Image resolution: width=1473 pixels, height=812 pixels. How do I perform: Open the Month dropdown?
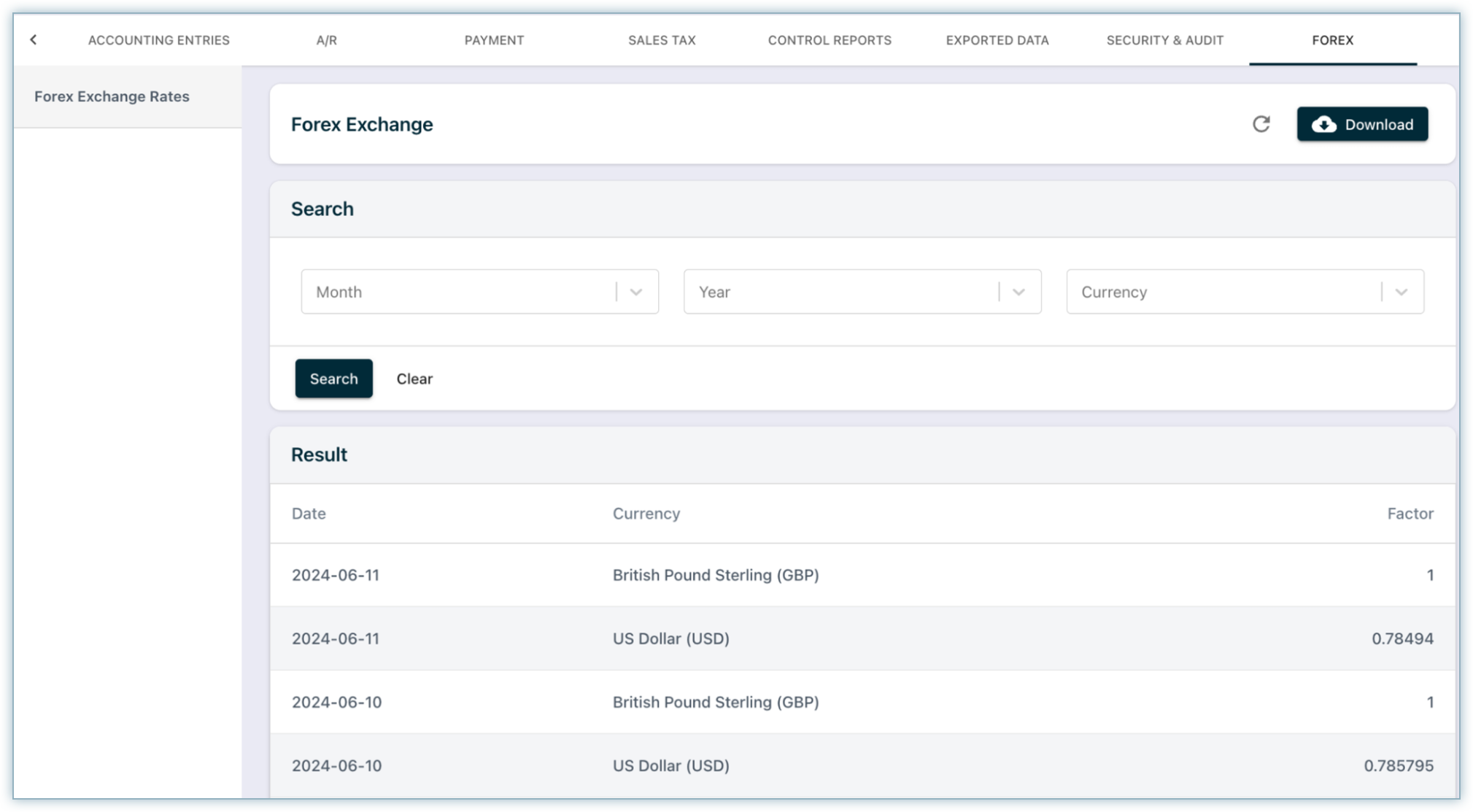click(479, 292)
